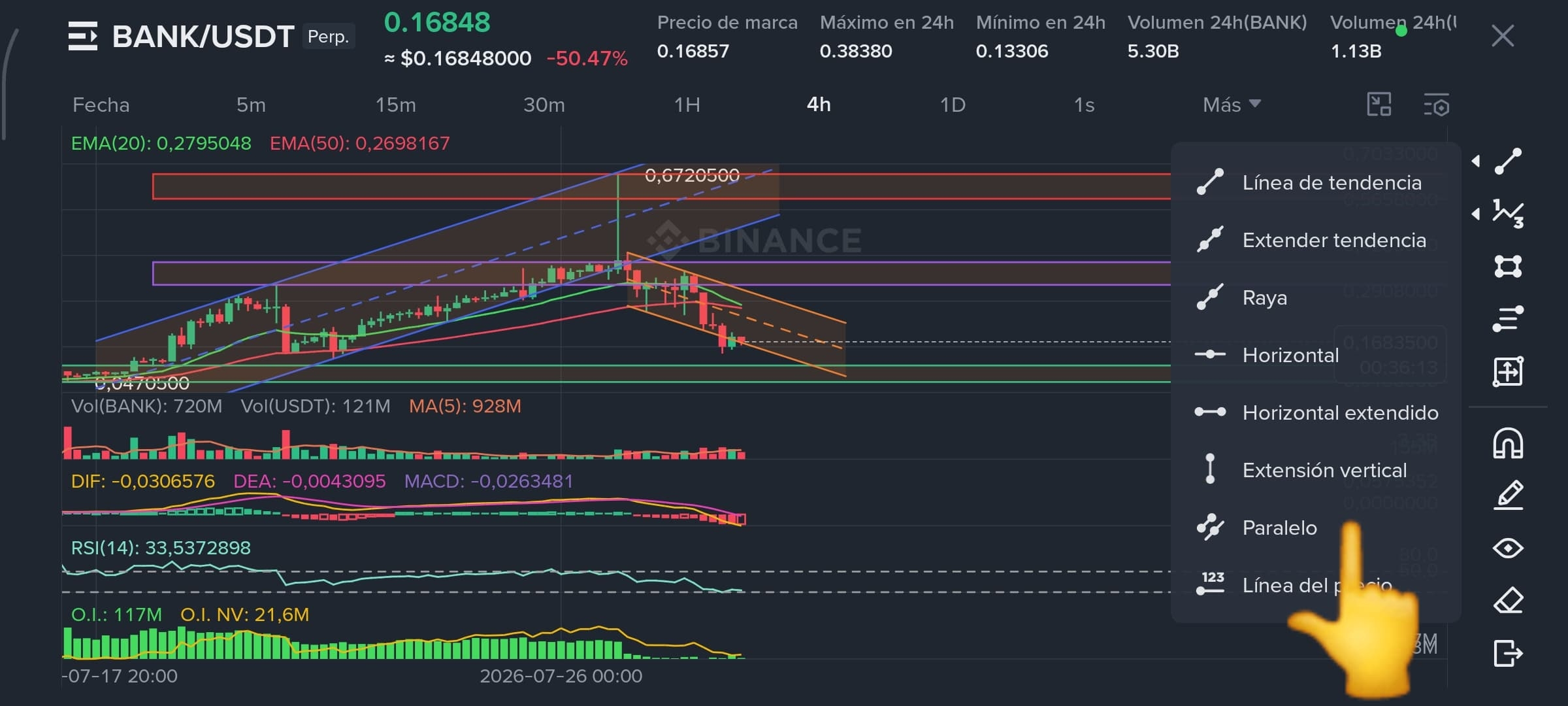The height and width of the screenshot is (706, 1568).
Task: Tap the Vol(BANK): 720M label
Action: (146, 406)
